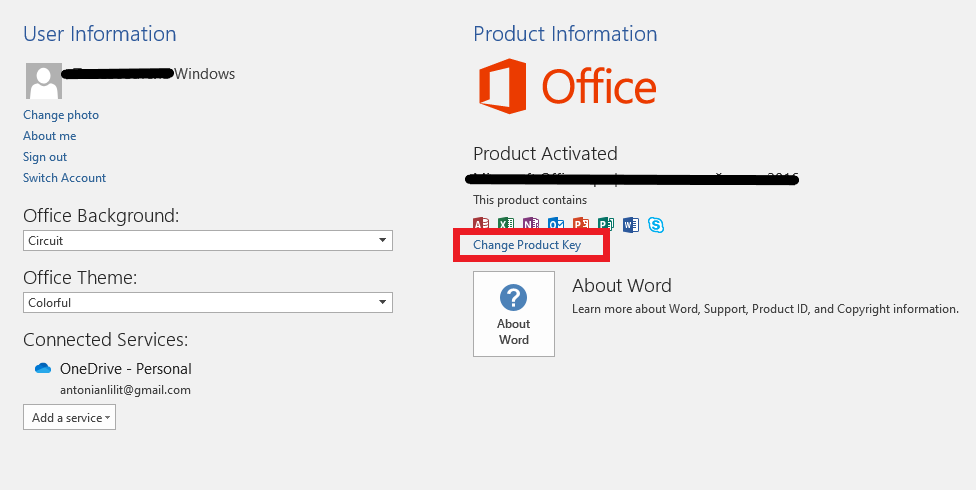Image resolution: width=976 pixels, height=490 pixels.
Task: Click the Connected Services heading
Action: [106, 340]
